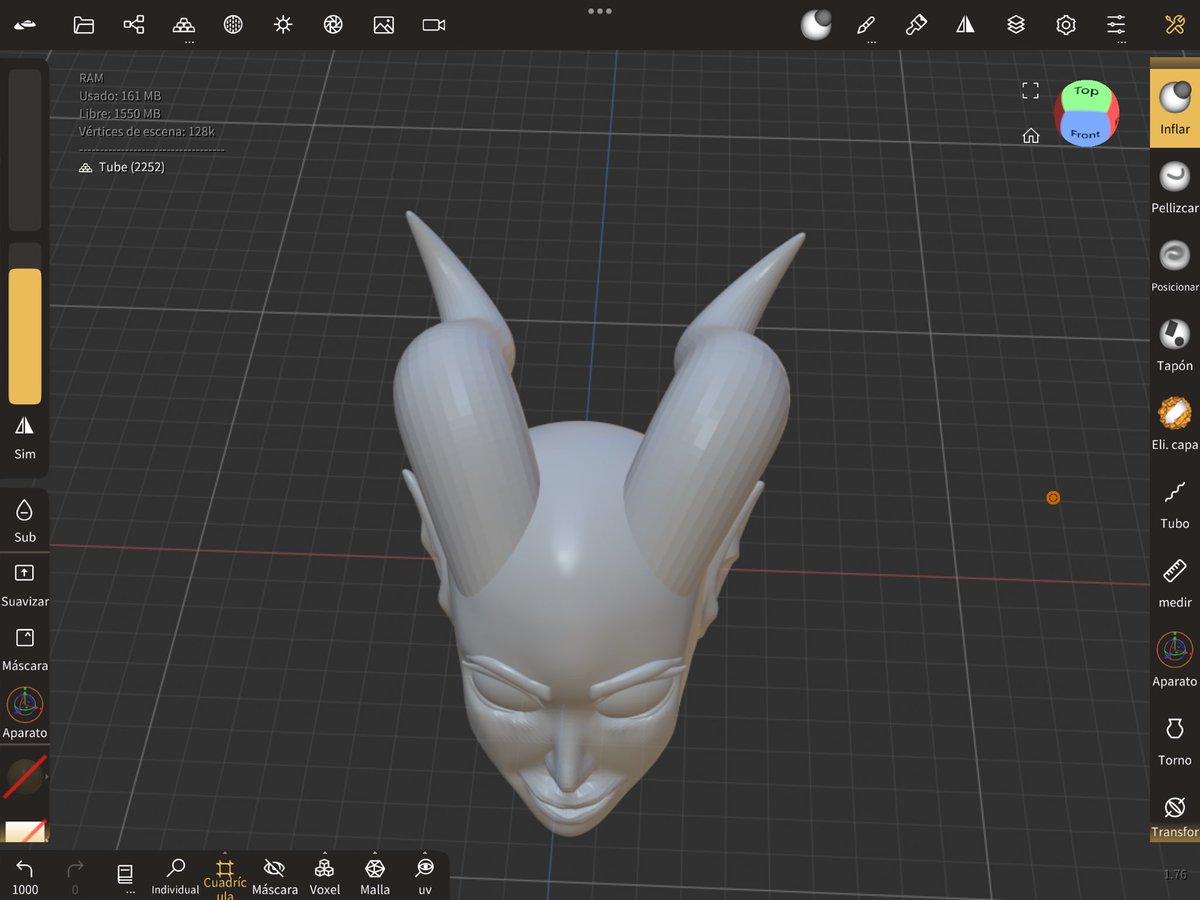1200x900 pixels.
Task: Adjust the dark radius slider
Action: tap(25, 150)
